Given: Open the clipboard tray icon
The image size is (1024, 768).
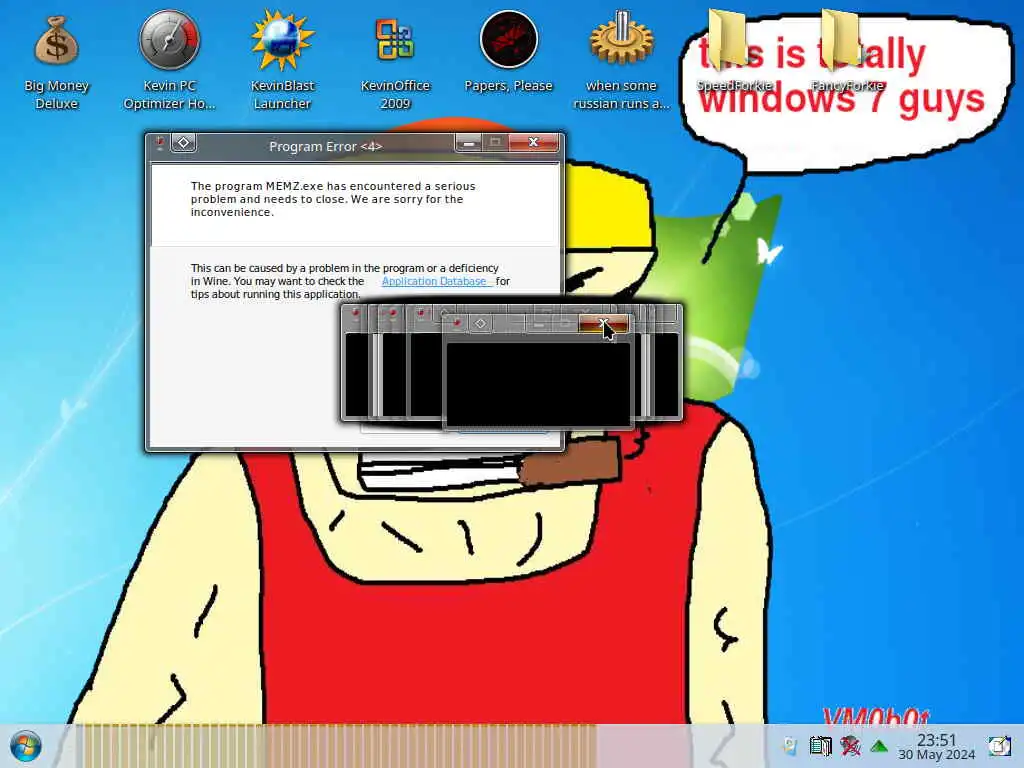Looking at the screenshot, I should (820, 746).
